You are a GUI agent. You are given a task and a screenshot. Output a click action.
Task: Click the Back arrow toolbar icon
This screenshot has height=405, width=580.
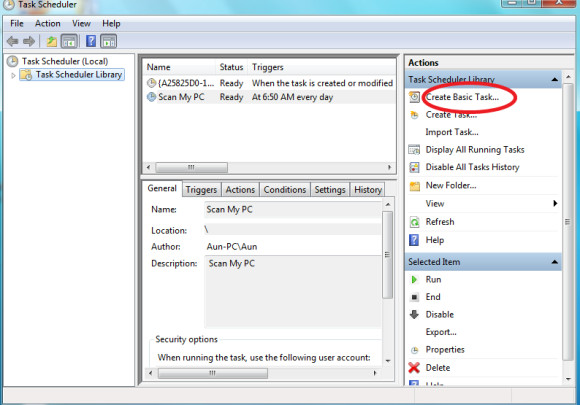point(13,41)
